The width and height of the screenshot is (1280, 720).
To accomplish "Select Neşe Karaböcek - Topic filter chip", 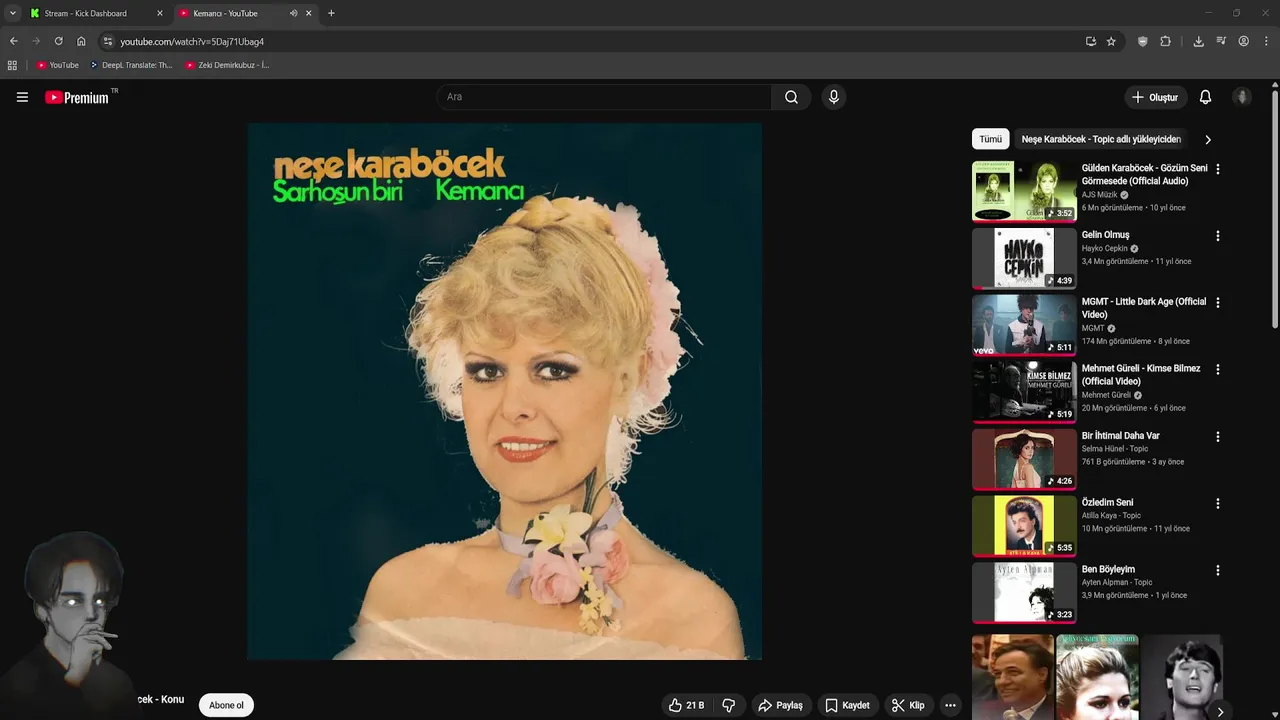I will pyautogui.click(x=1101, y=139).
